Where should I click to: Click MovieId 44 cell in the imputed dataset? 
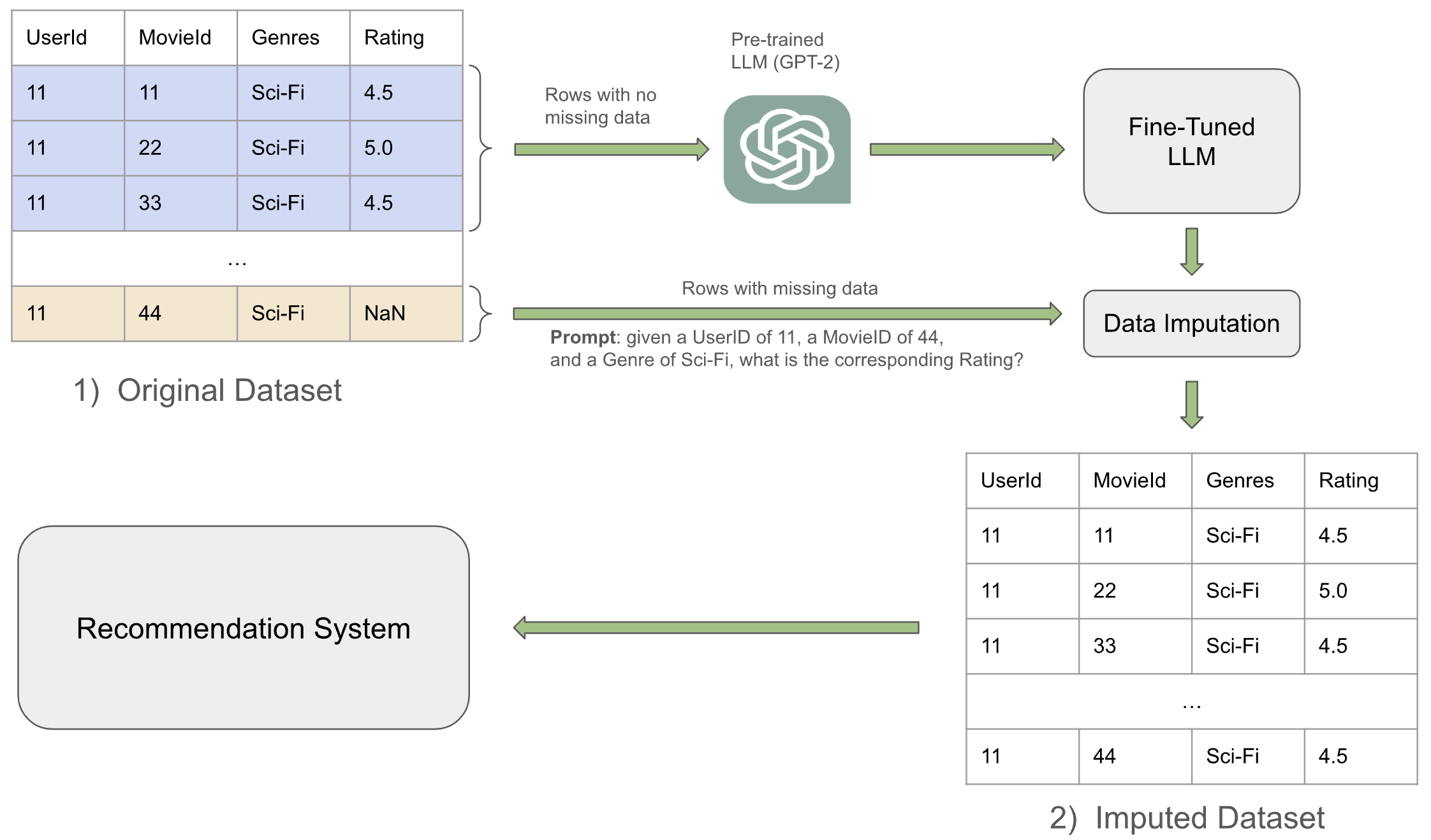pyautogui.click(x=1134, y=757)
